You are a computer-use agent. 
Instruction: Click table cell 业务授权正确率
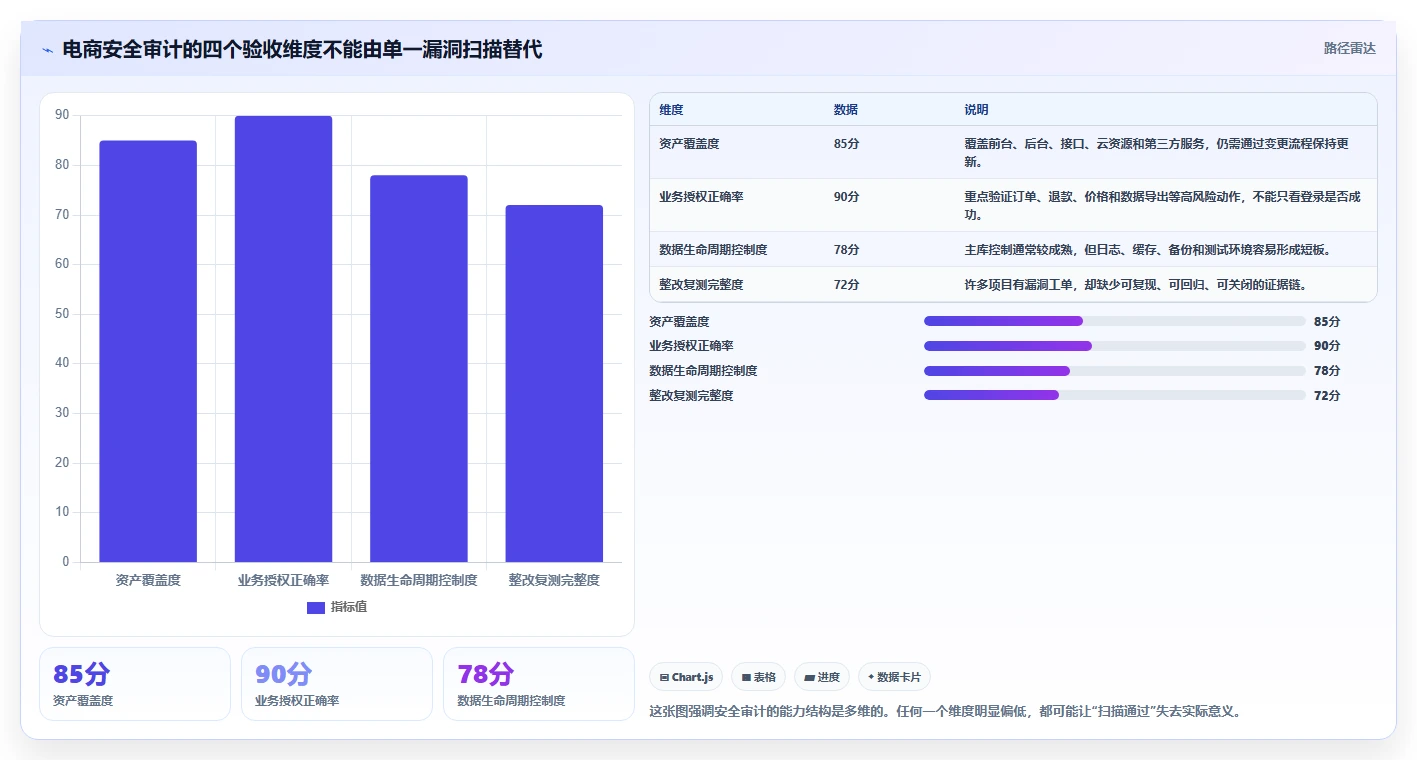(x=701, y=197)
